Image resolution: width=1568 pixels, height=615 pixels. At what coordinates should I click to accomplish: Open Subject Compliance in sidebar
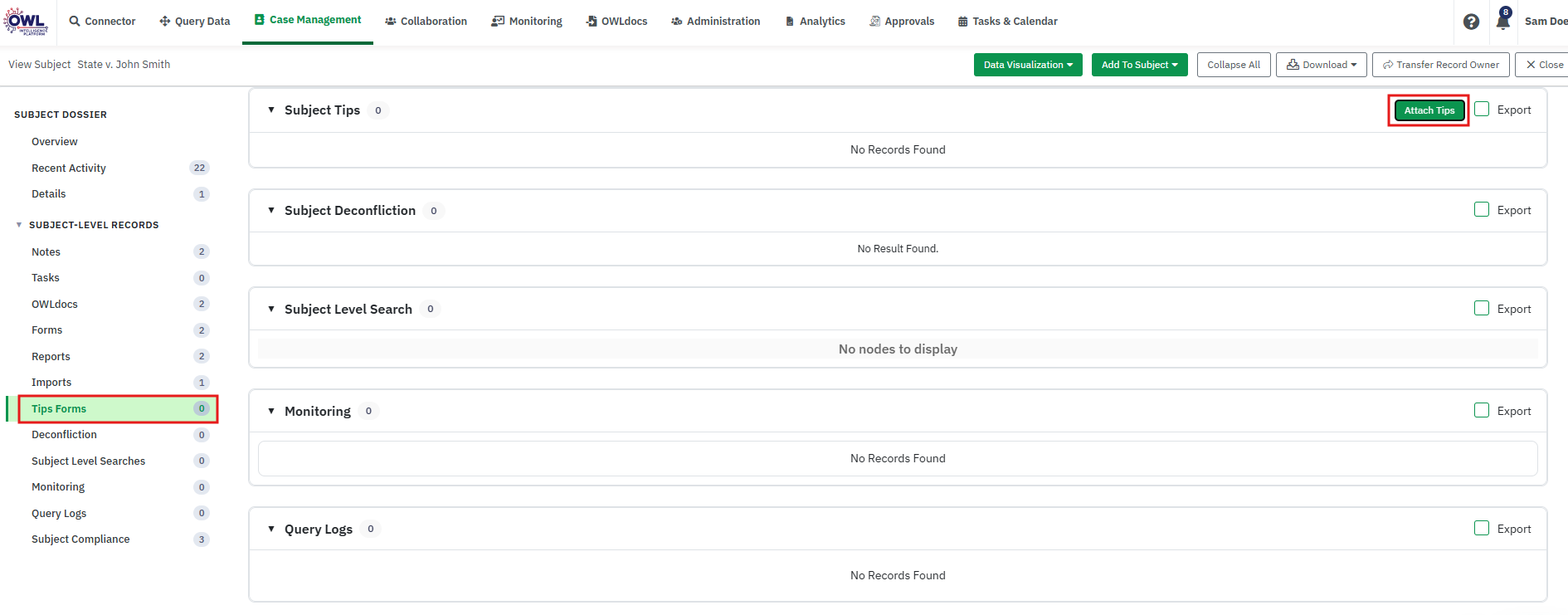[80, 539]
